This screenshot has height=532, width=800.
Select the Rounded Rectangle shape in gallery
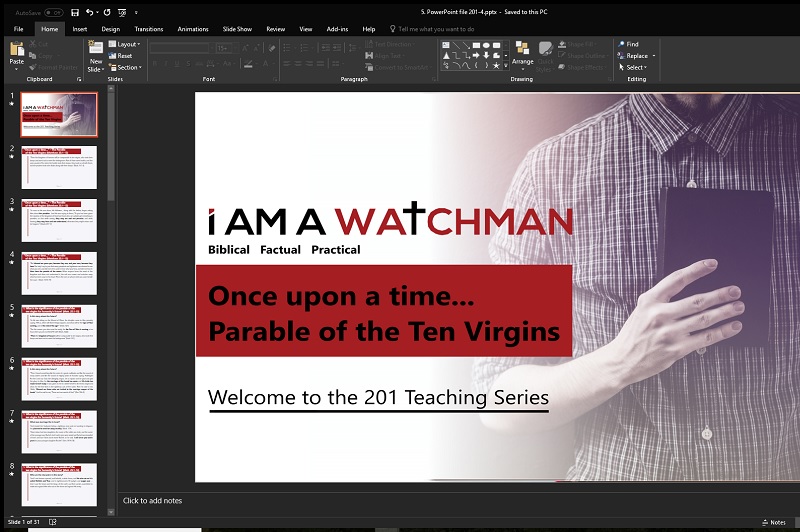(x=496, y=45)
